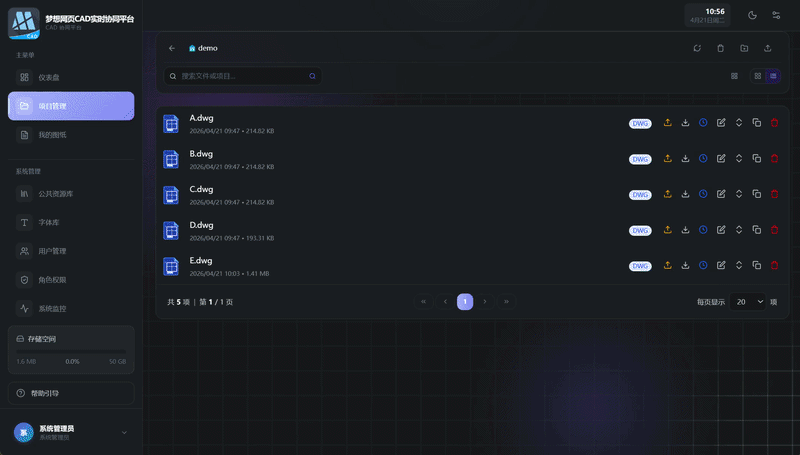The image size is (800, 455).
Task: Click the blue file icon of E.dwg
Action: pos(171,266)
